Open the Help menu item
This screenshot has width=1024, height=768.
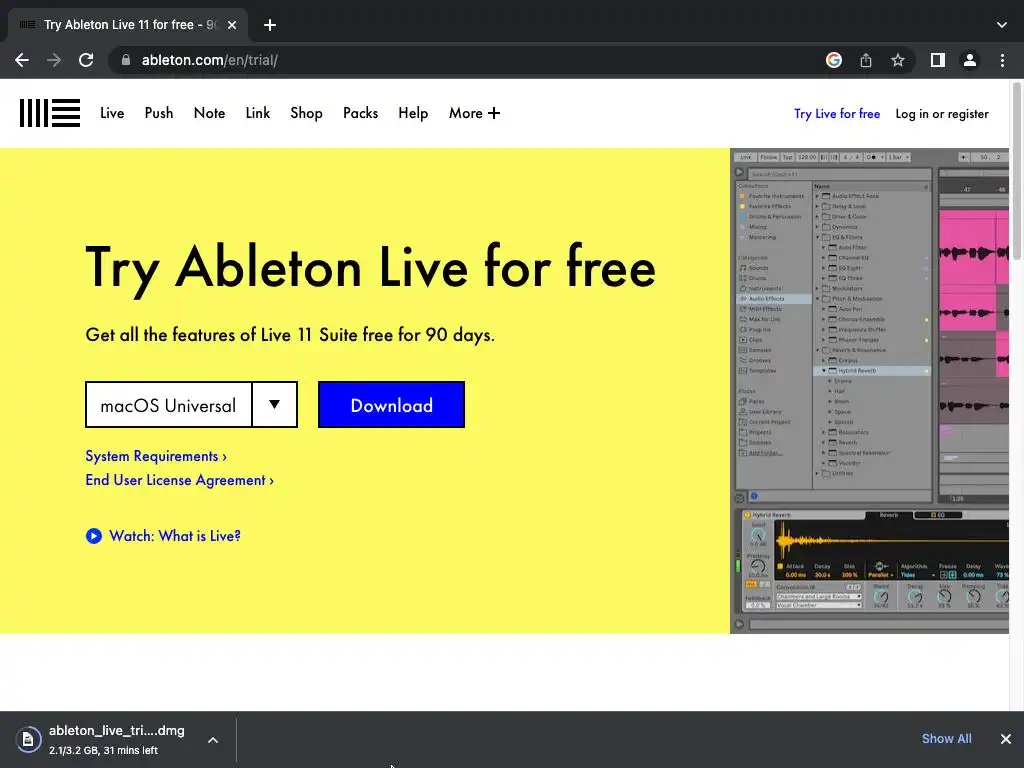[x=413, y=113]
